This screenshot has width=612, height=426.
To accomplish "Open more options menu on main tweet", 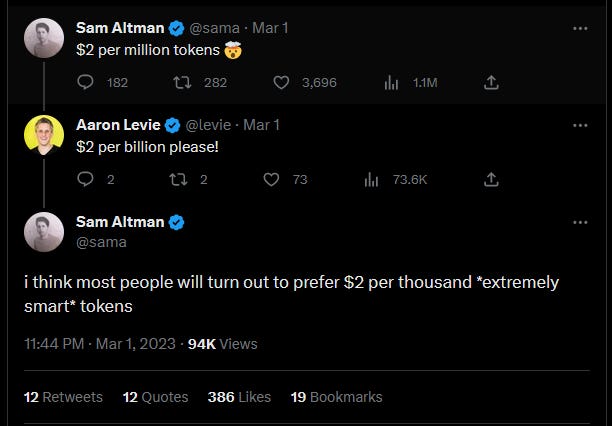I will pos(580,222).
